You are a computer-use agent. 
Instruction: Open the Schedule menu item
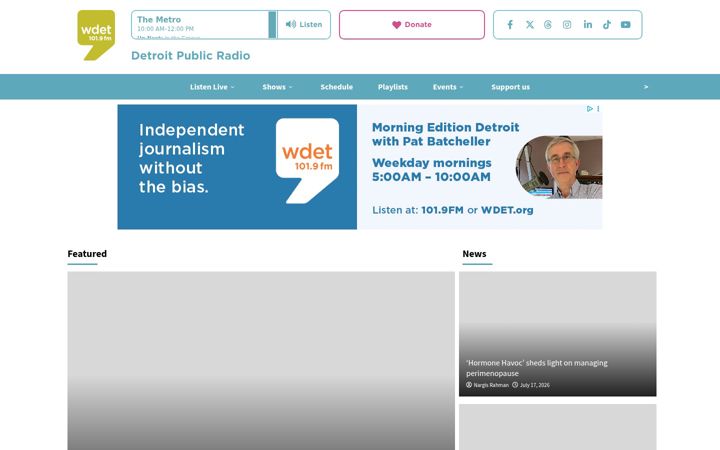[x=337, y=87]
